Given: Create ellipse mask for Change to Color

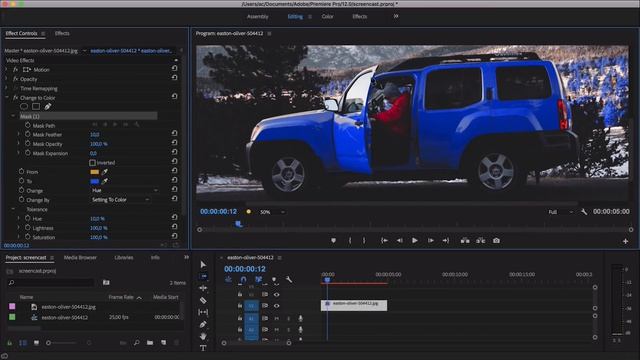Looking at the screenshot, I should pos(24,107).
